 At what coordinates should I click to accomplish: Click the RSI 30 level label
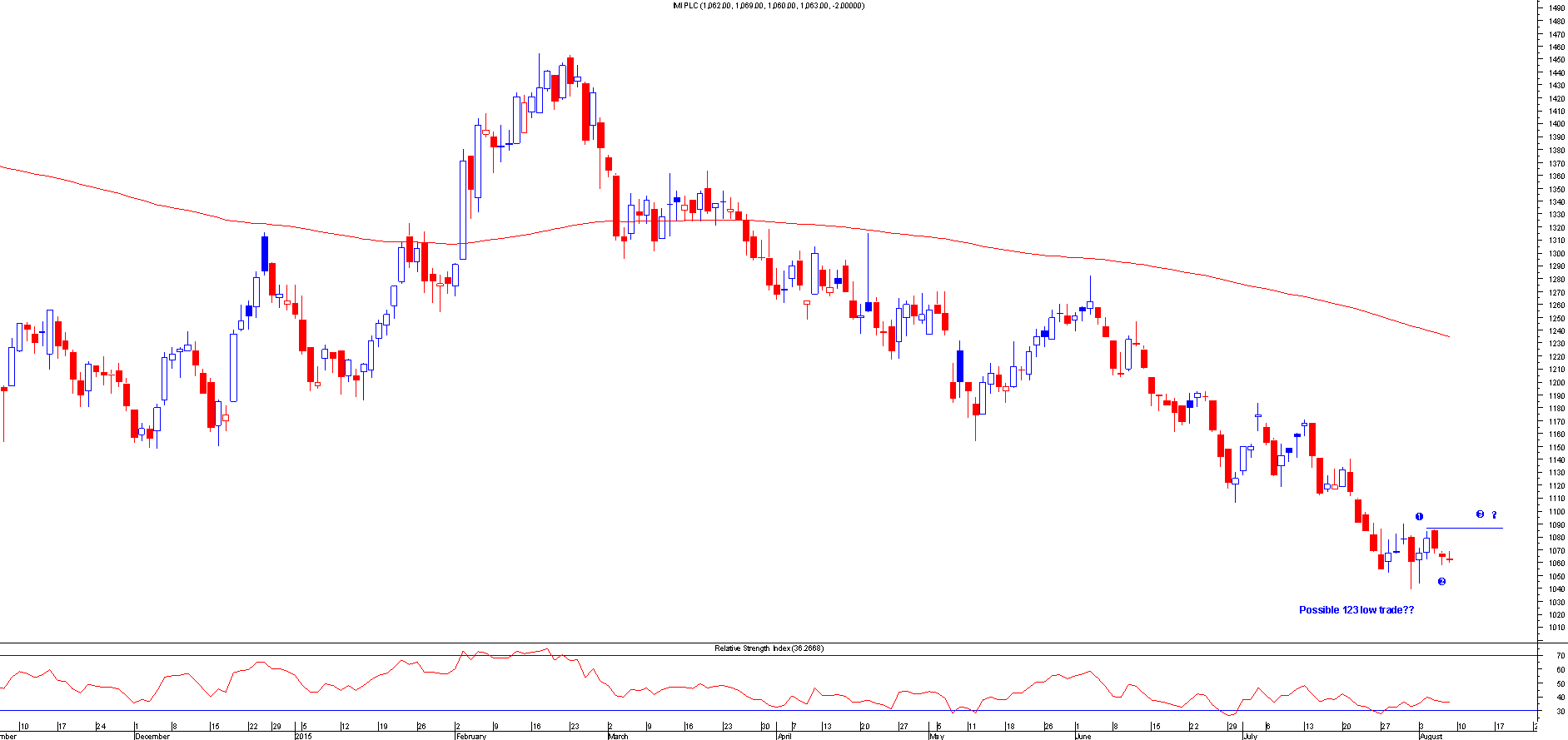click(x=1560, y=711)
